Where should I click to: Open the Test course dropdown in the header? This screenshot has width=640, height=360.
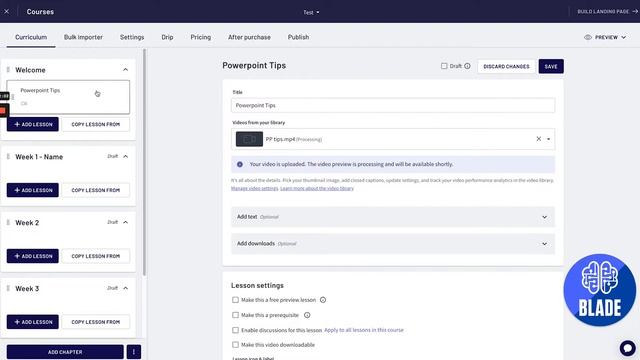tap(311, 12)
